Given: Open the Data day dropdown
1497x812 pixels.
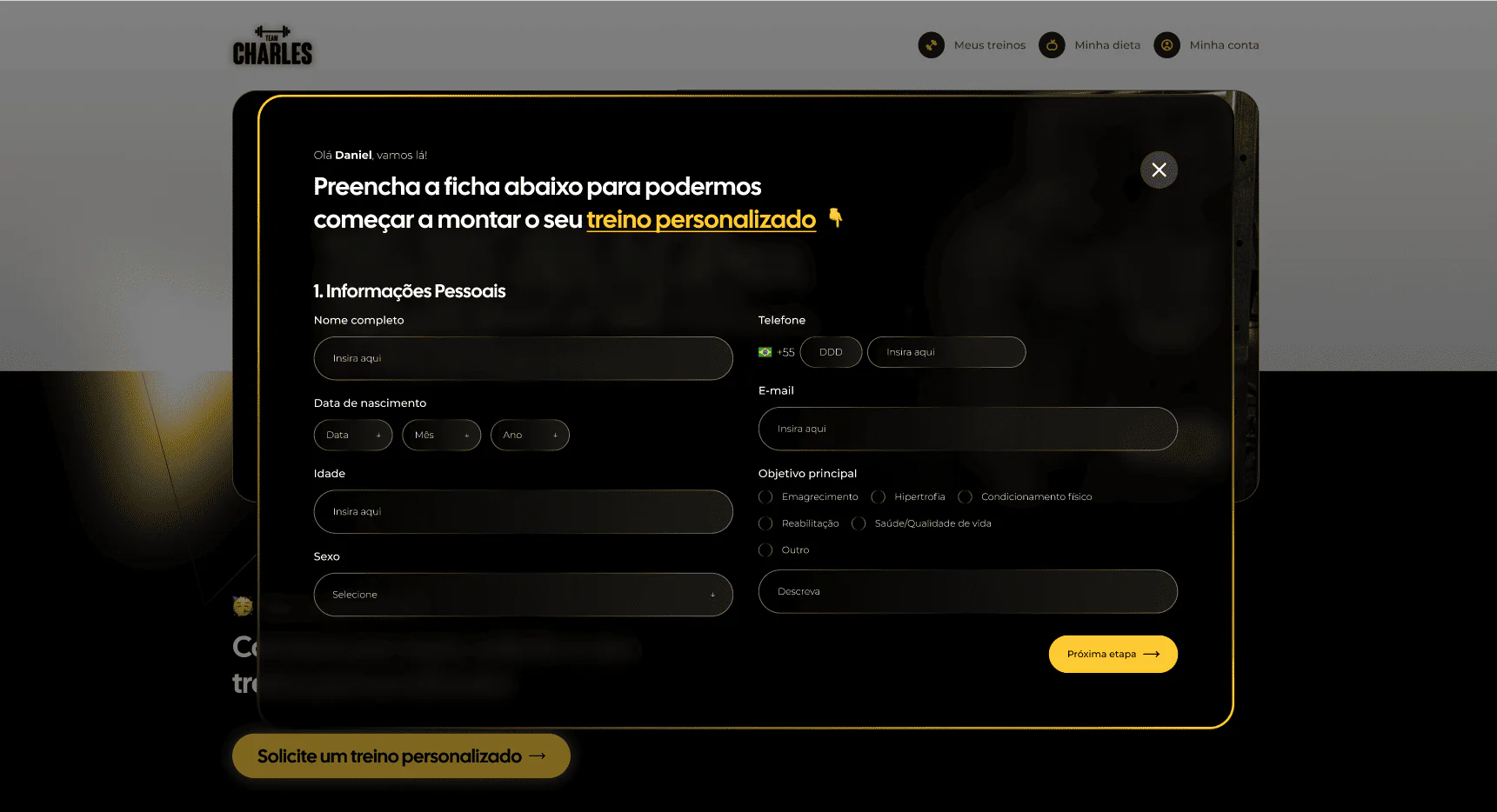Looking at the screenshot, I should pyautogui.click(x=353, y=435).
